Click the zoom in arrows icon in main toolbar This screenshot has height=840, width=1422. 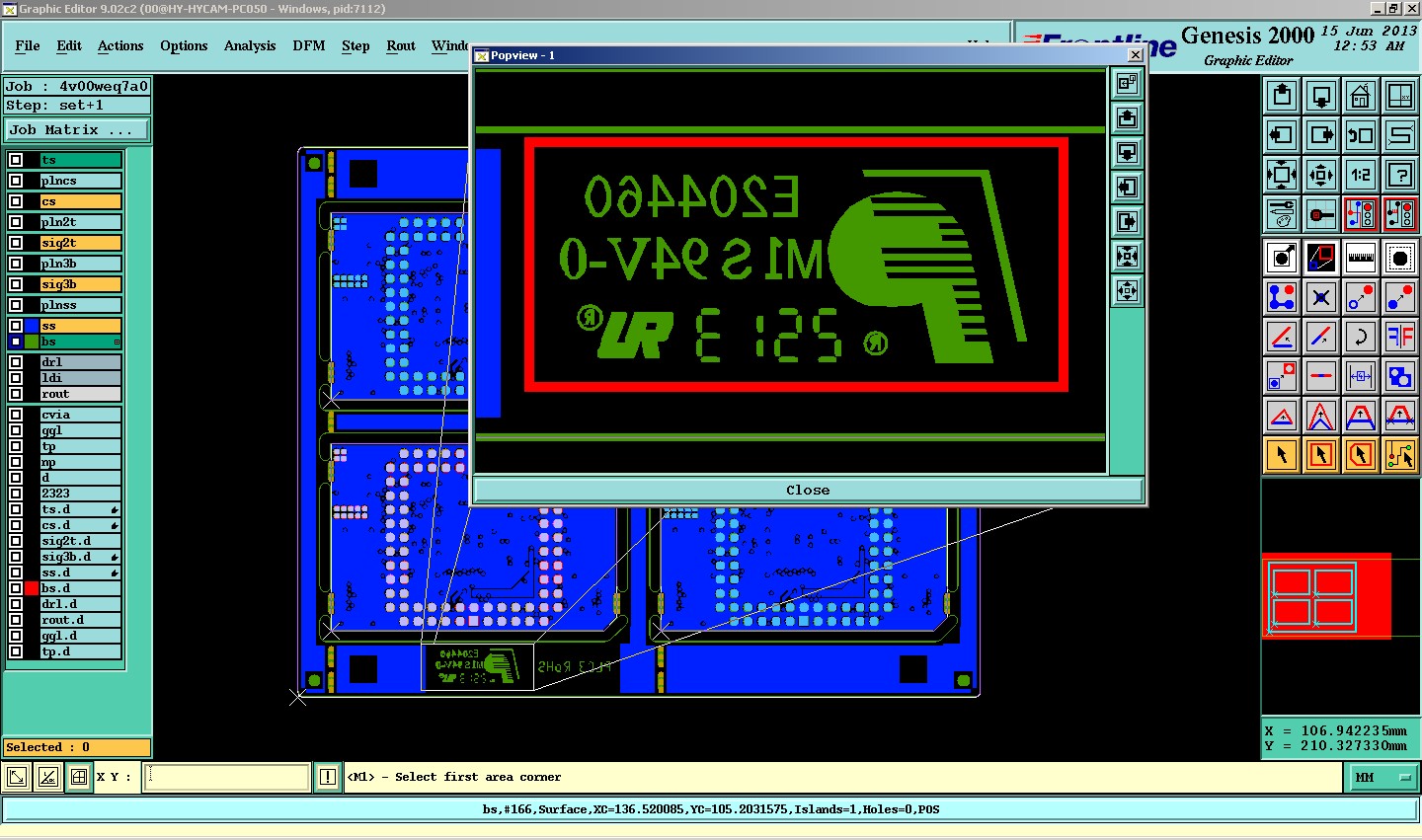tap(1282, 175)
